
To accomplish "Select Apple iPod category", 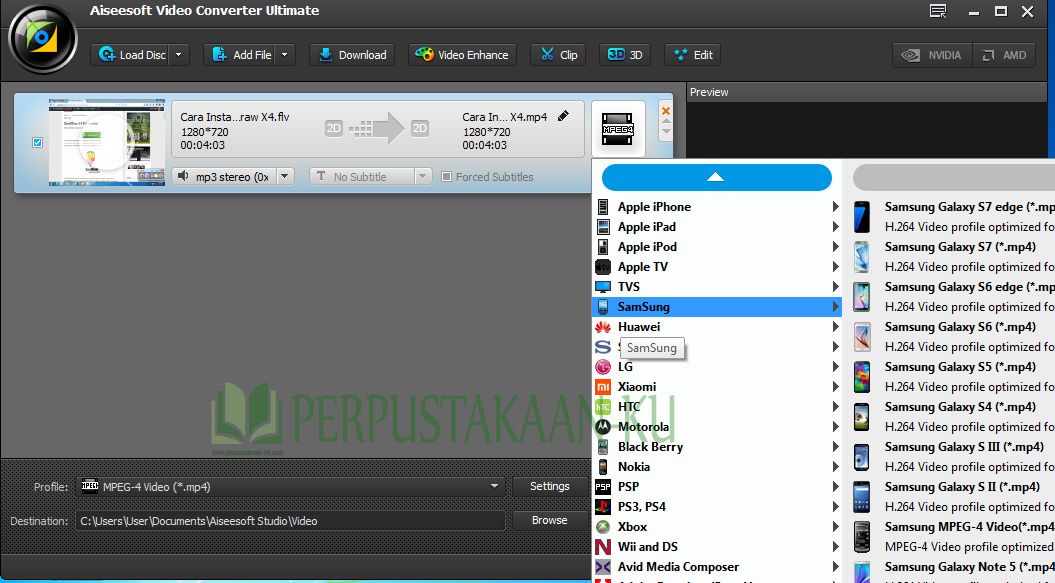I will (x=717, y=246).
